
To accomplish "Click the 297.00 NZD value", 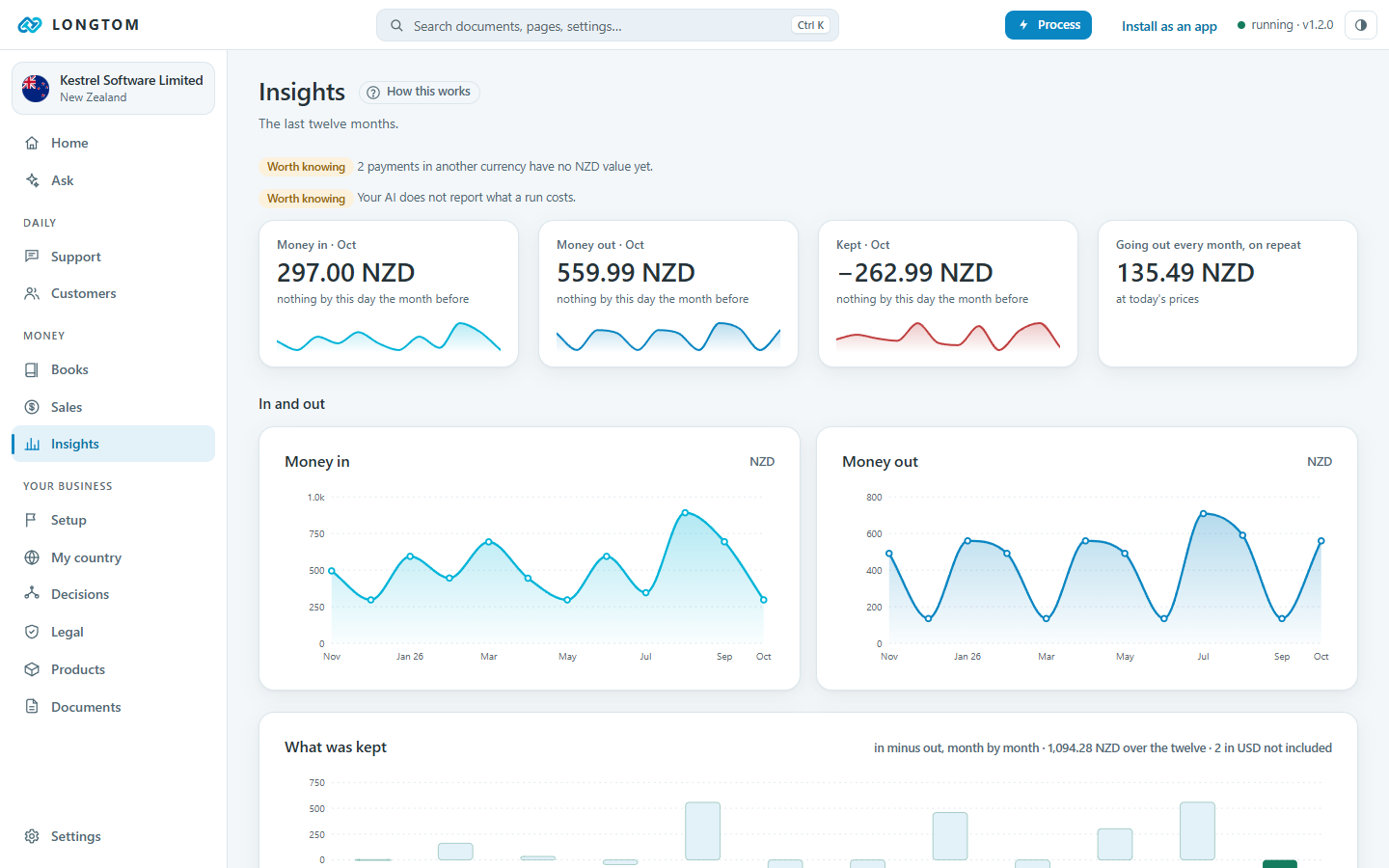I will point(345,273).
